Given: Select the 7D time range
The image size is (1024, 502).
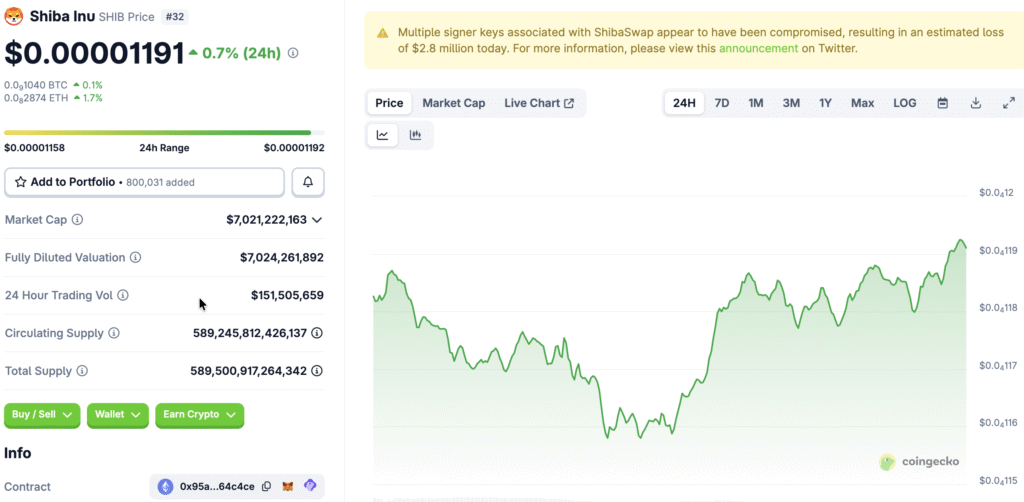Looking at the screenshot, I should click(x=721, y=103).
